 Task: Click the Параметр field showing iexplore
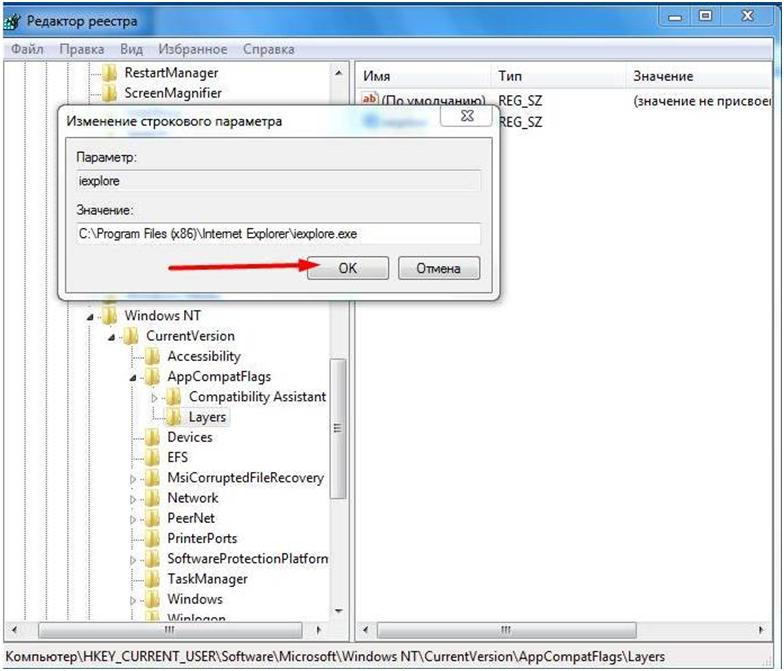278,180
